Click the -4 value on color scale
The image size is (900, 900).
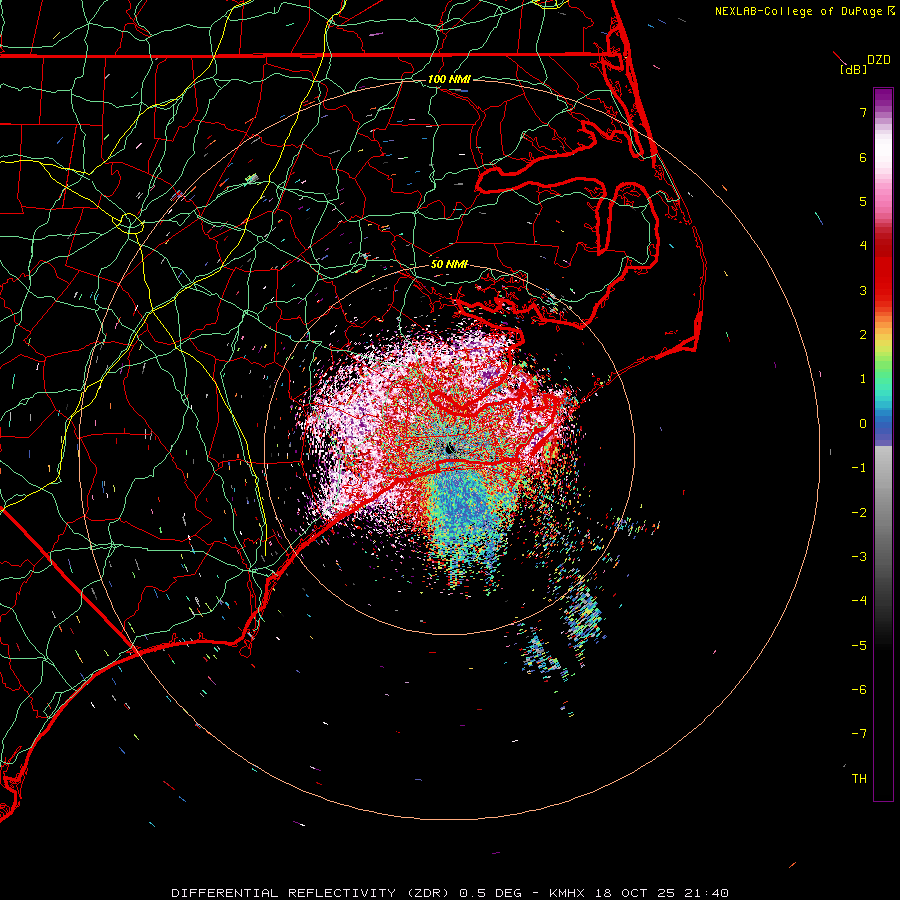coord(859,601)
